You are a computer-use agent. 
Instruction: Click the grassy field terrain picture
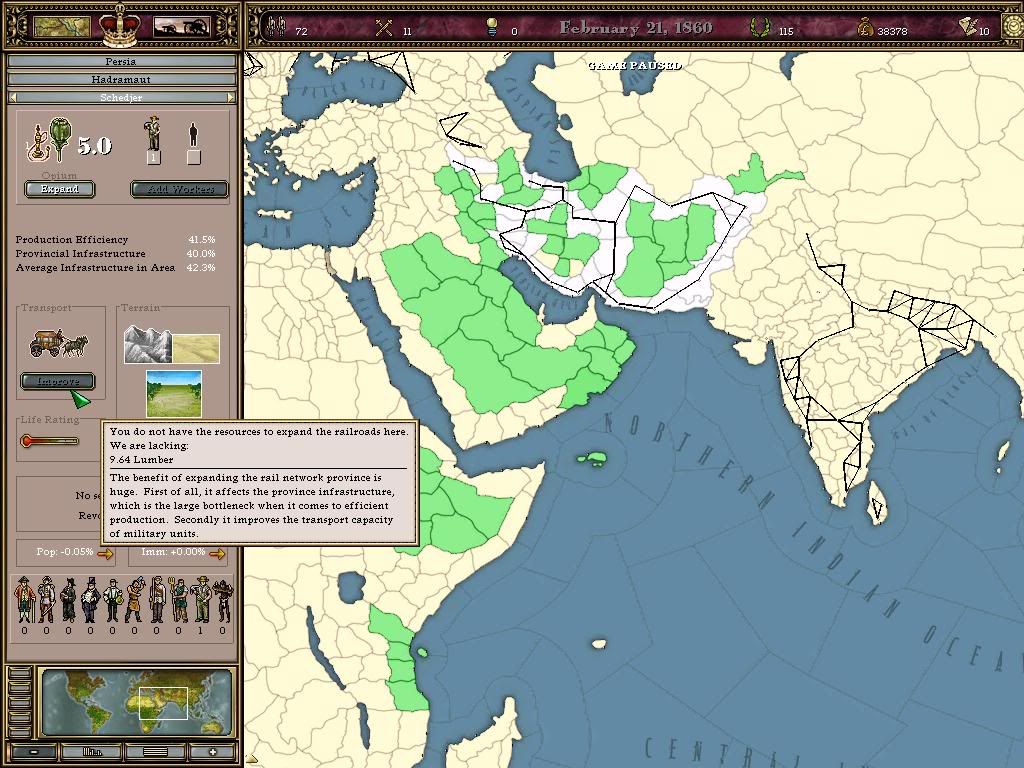click(x=174, y=392)
